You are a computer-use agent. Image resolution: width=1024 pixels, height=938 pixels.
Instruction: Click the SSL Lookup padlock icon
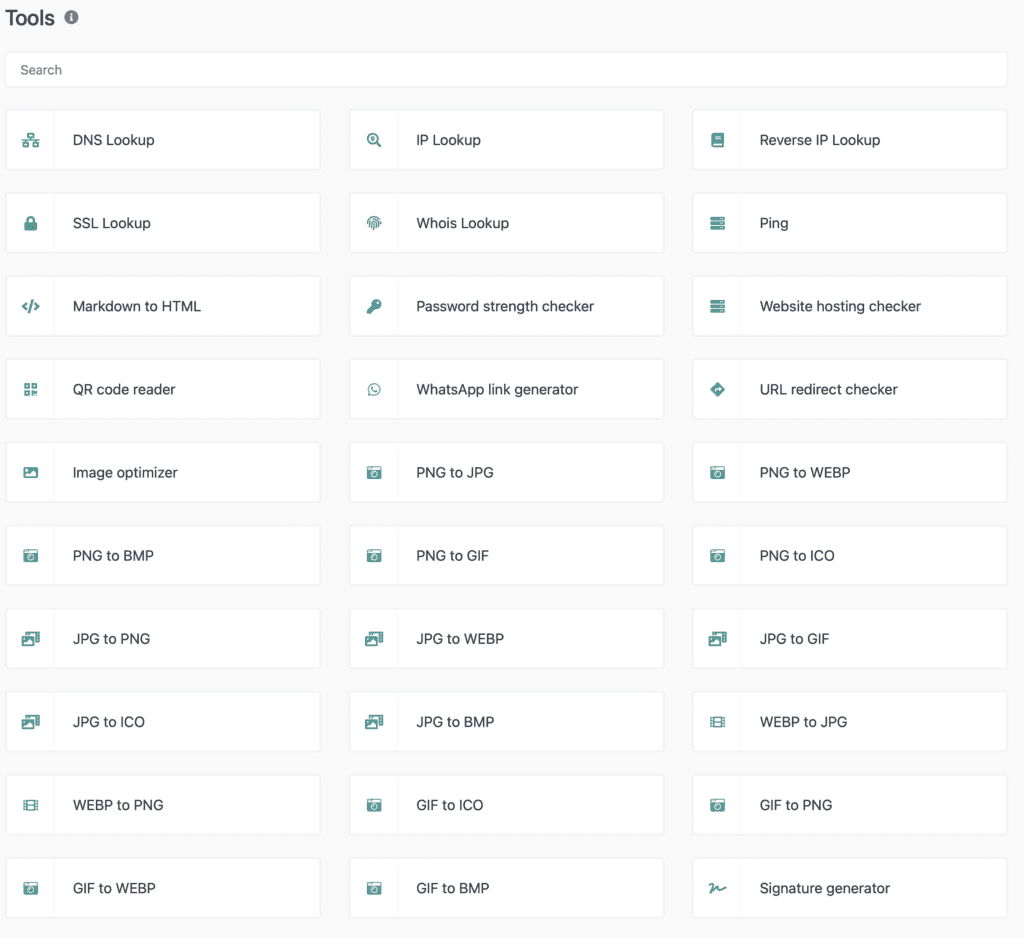(x=31, y=223)
